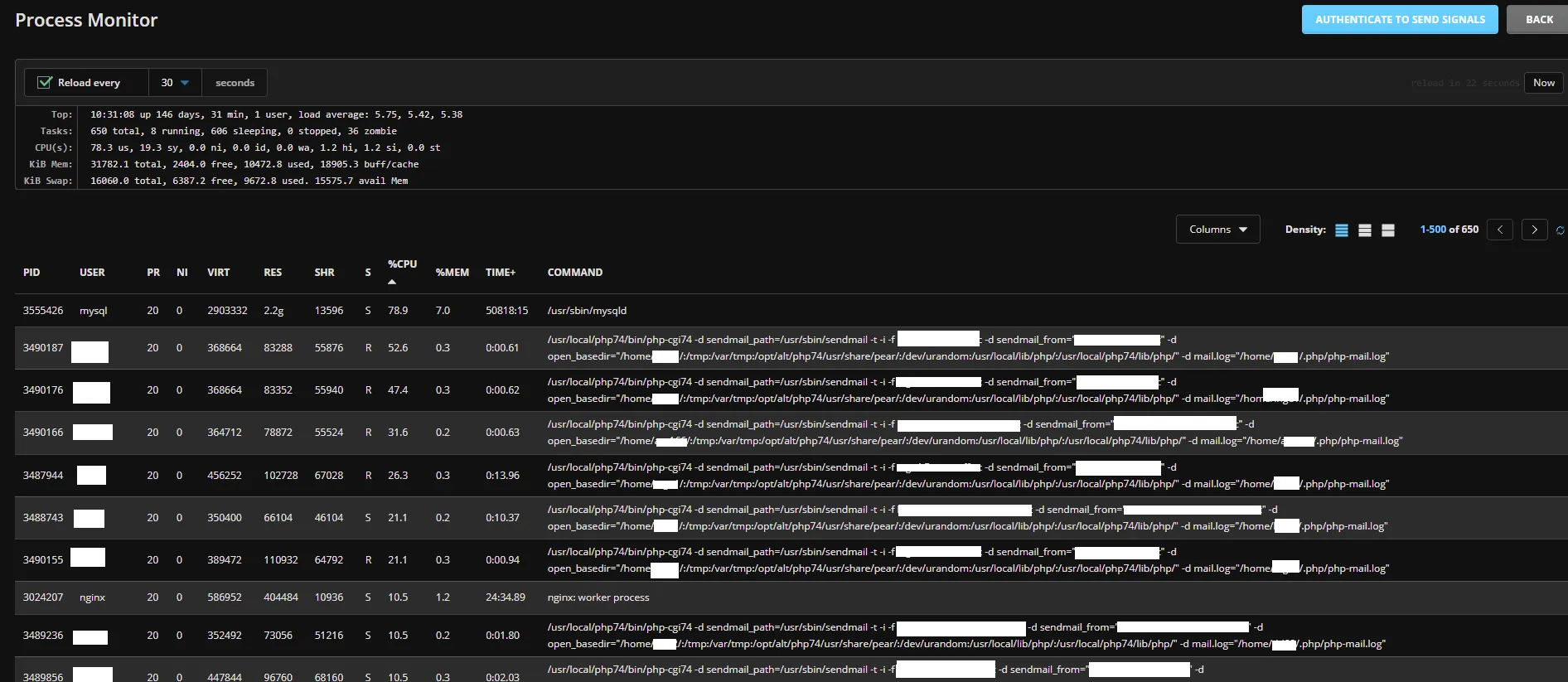Sort by the %MEM column header
This screenshot has height=682, width=1568.
point(452,273)
